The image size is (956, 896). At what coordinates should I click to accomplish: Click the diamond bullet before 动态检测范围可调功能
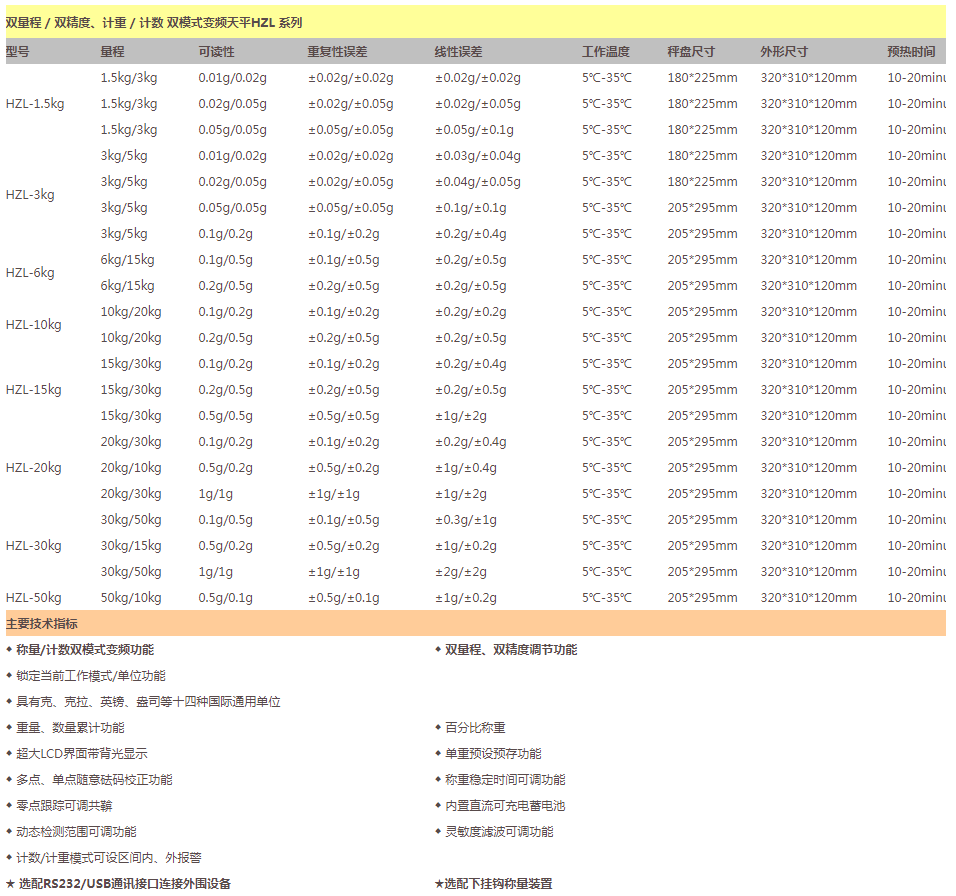(10, 832)
